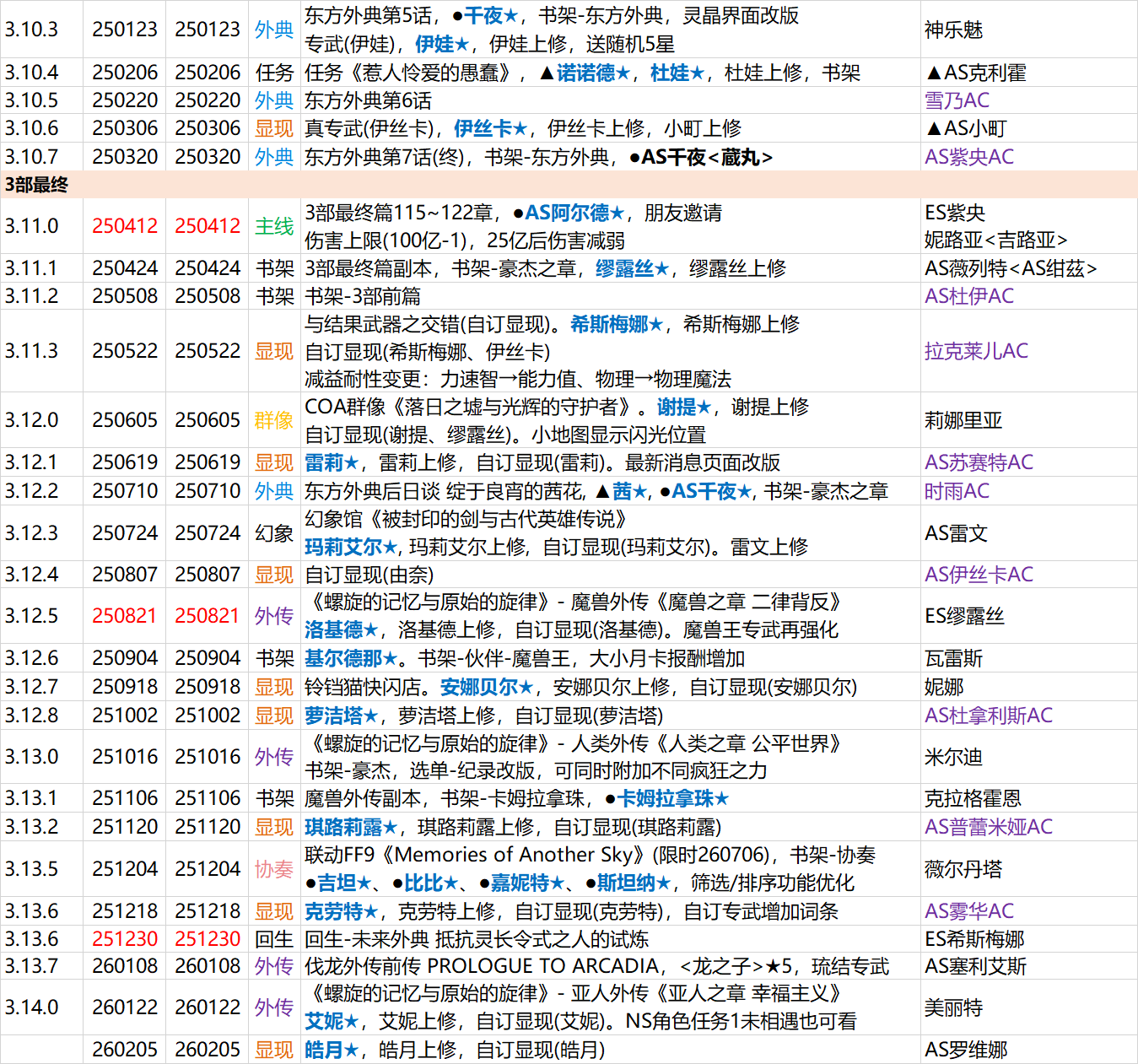Click the 3部最终 section header row
This screenshot has width=1138, height=1064.
37,185
